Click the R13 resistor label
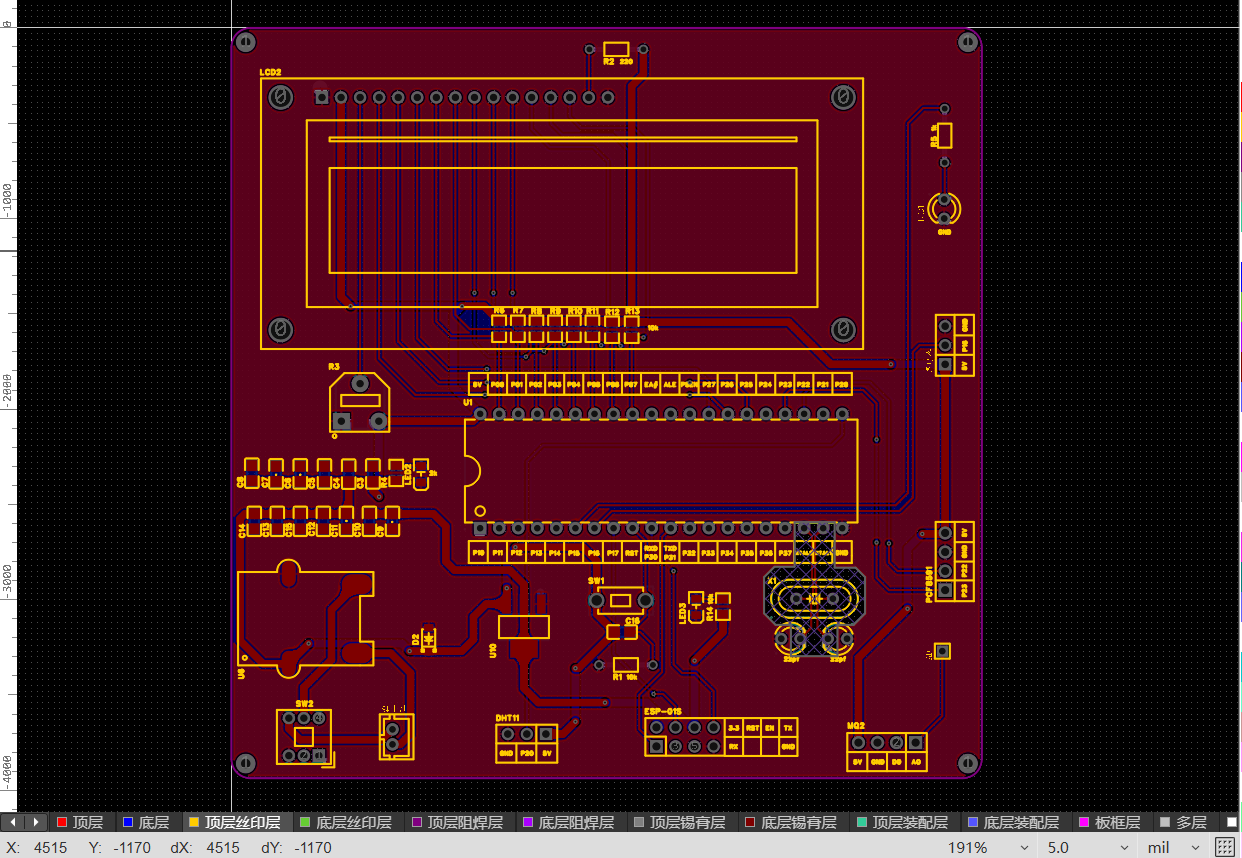The height and width of the screenshot is (858, 1242). [632, 311]
